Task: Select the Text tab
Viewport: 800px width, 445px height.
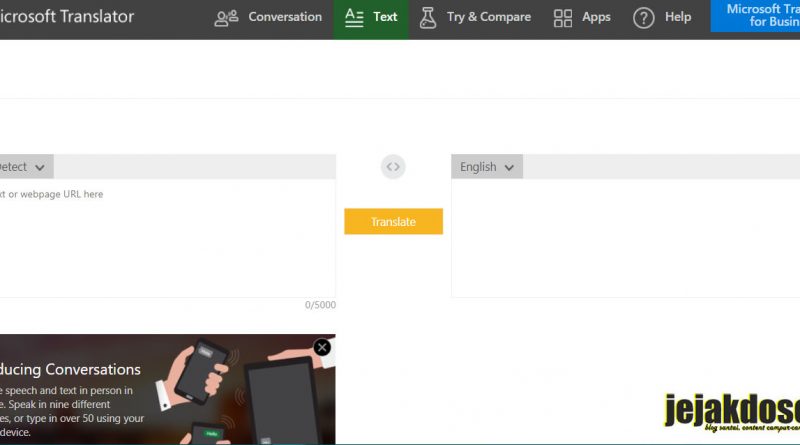Action: [371, 17]
